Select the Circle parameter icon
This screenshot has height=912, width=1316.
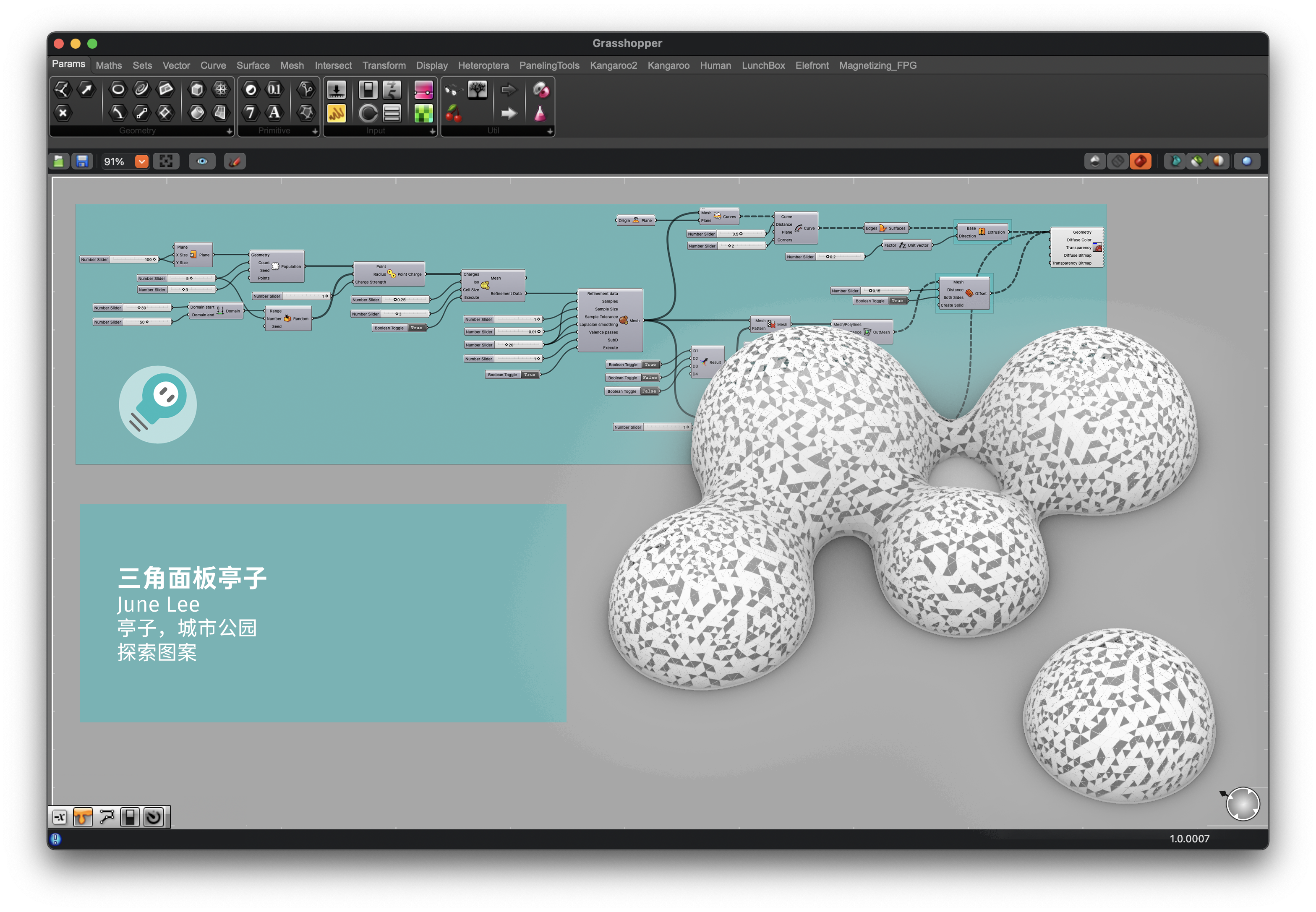[118, 89]
